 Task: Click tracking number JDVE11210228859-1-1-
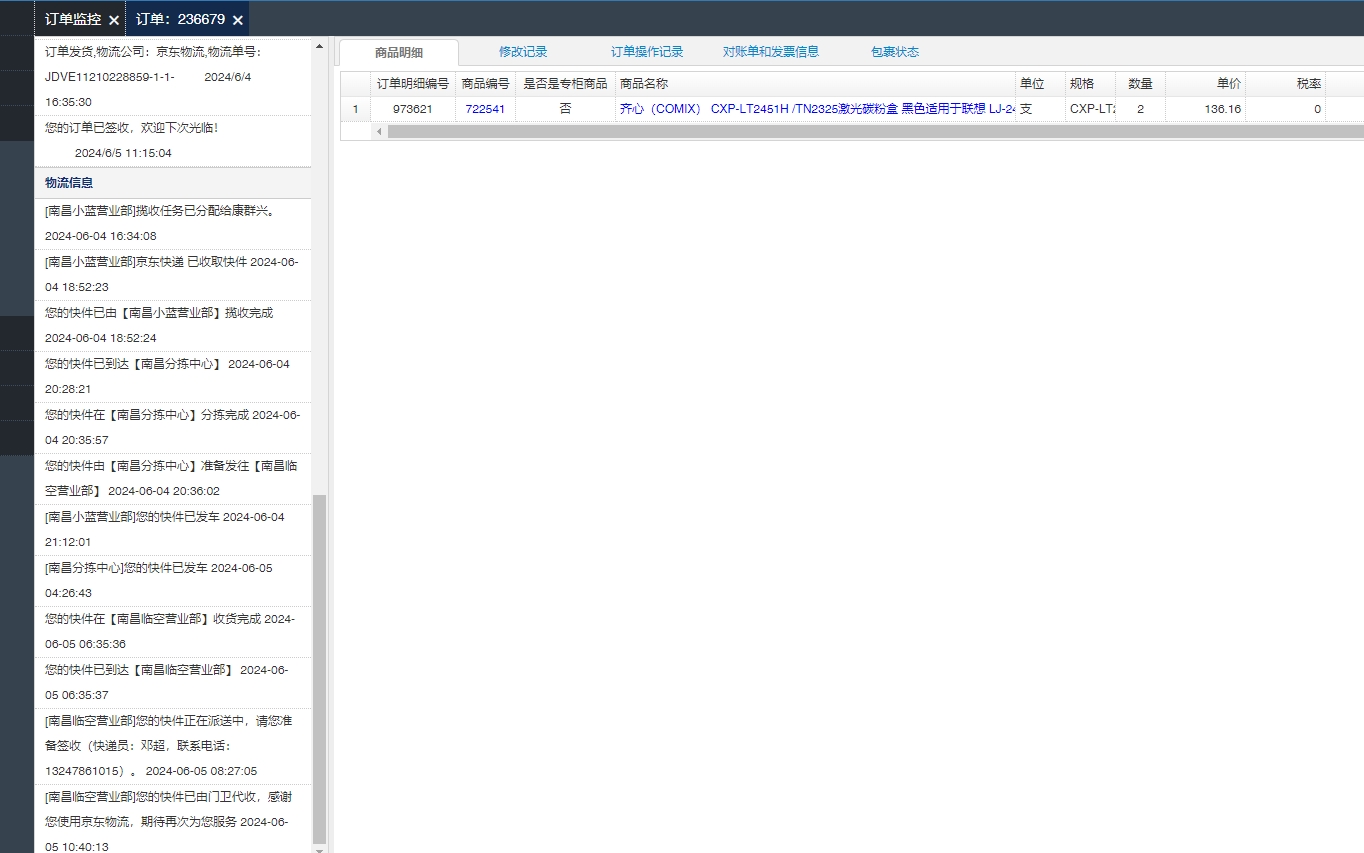(x=110, y=77)
